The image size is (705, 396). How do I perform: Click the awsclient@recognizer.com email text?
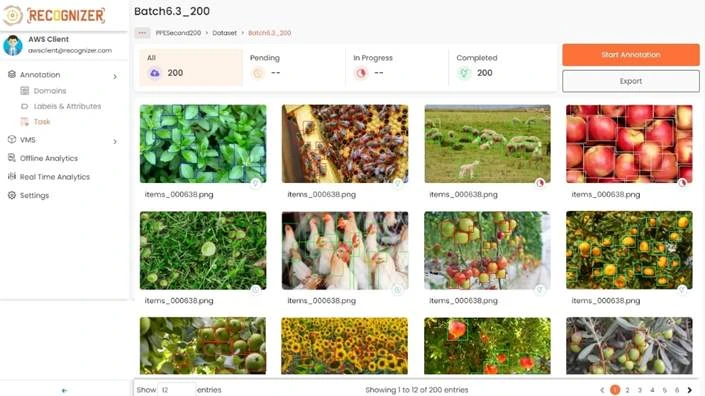(70, 50)
